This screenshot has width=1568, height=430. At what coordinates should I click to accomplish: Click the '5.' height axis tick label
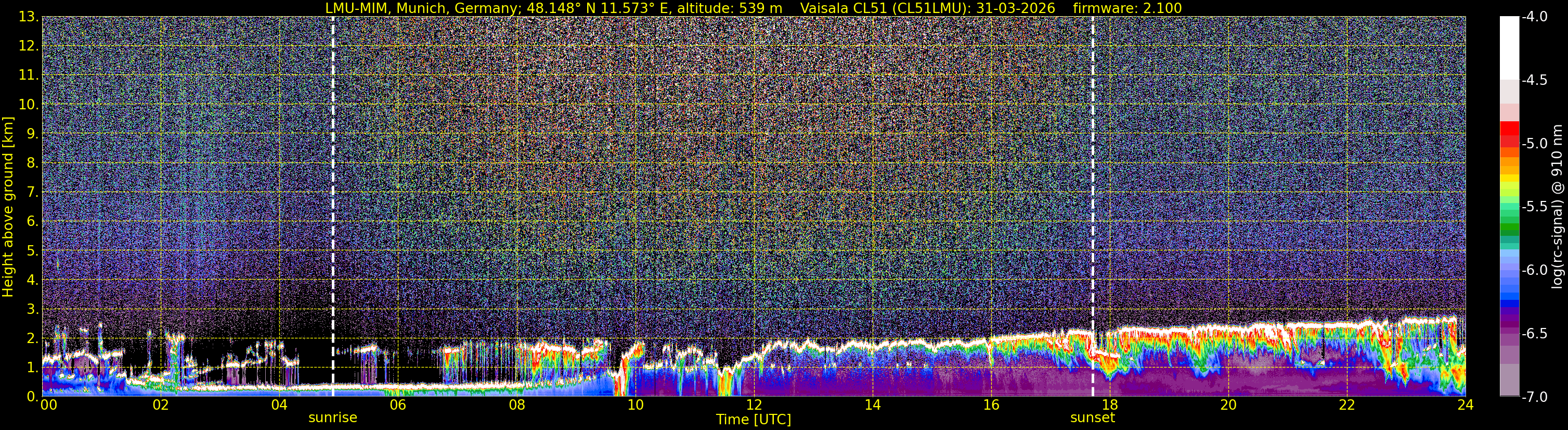pyautogui.click(x=32, y=250)
